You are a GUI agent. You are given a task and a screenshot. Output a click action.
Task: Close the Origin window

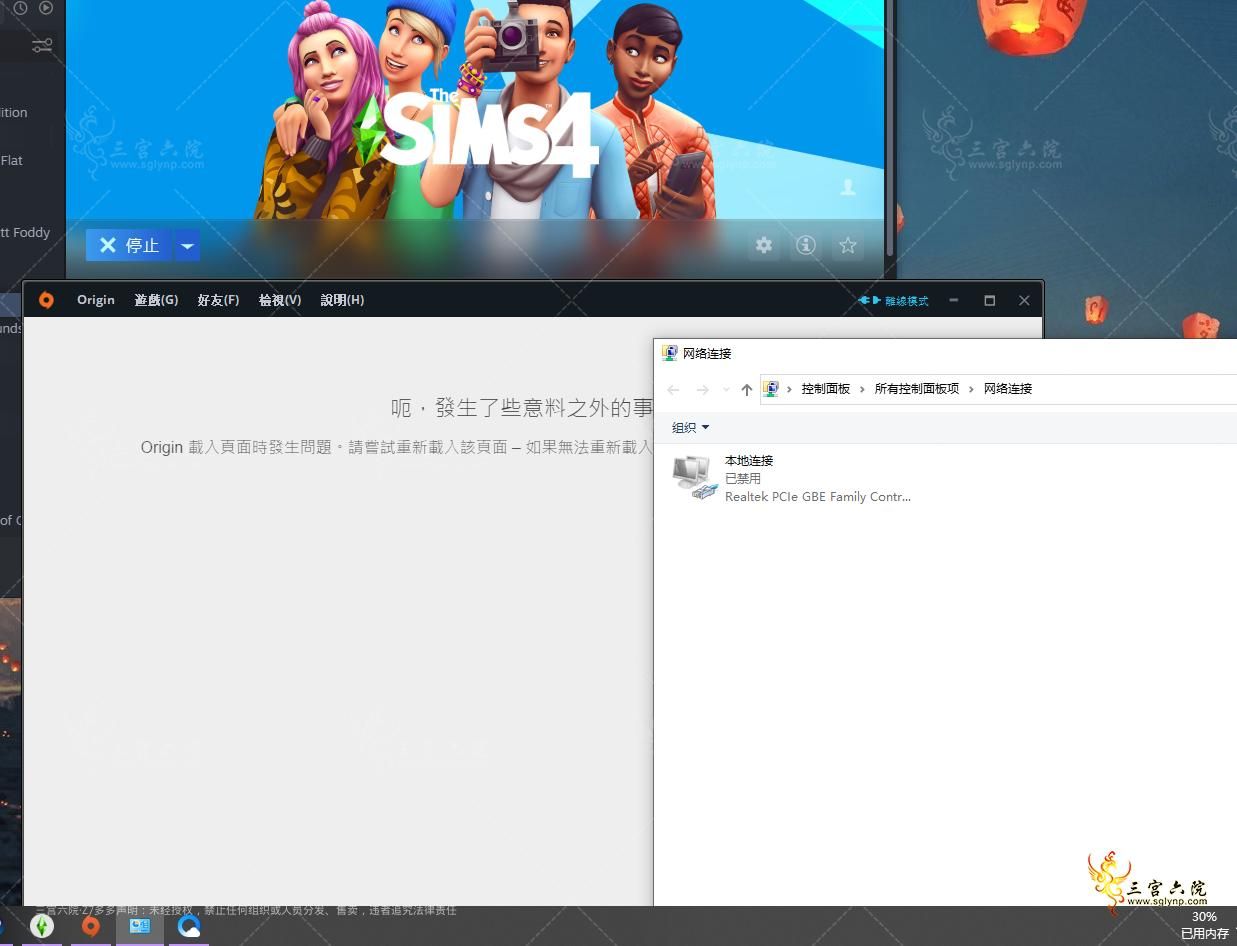1024,300
